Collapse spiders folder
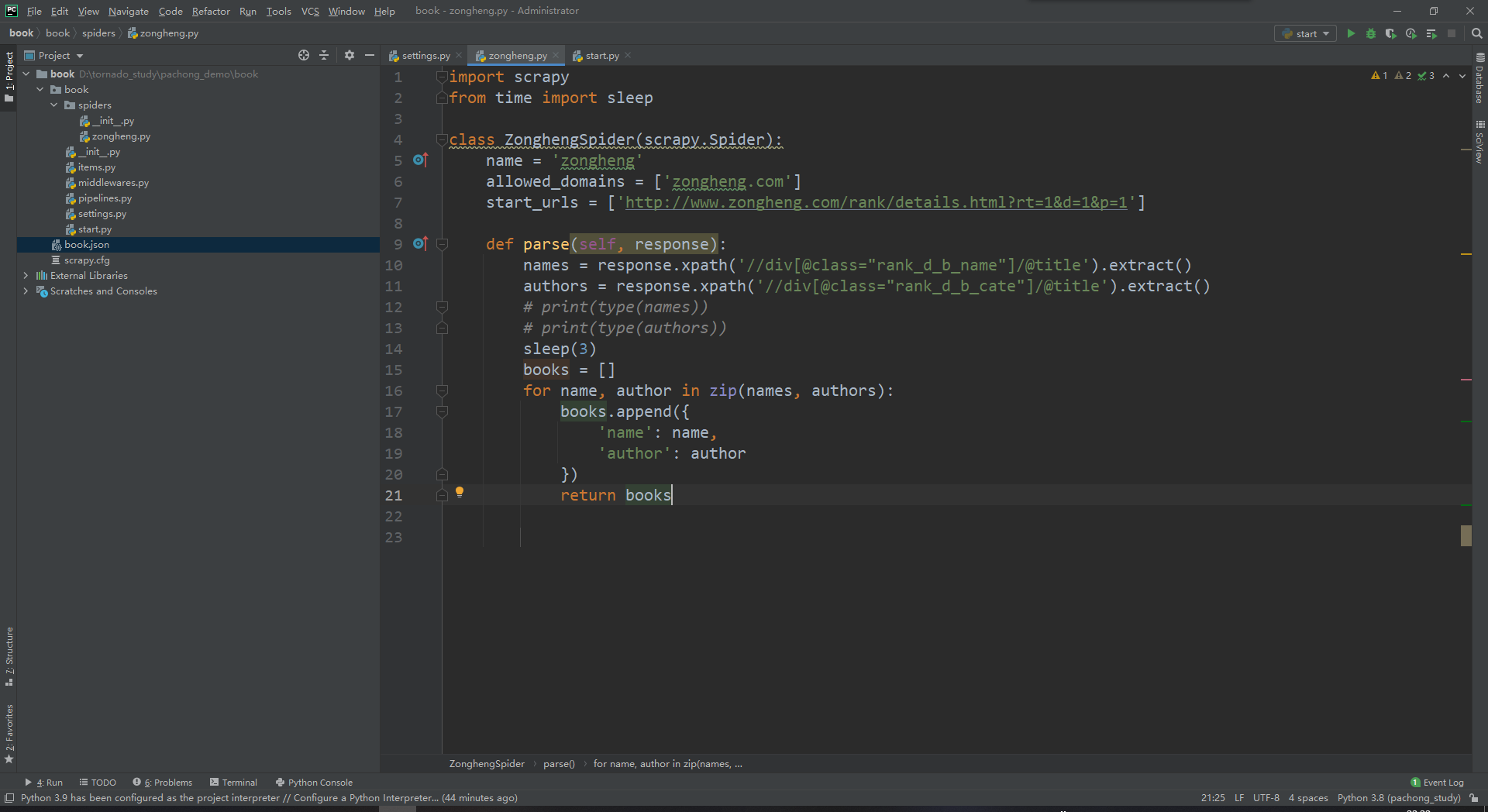Screen dimensions: 1488x812 (54, 105)
